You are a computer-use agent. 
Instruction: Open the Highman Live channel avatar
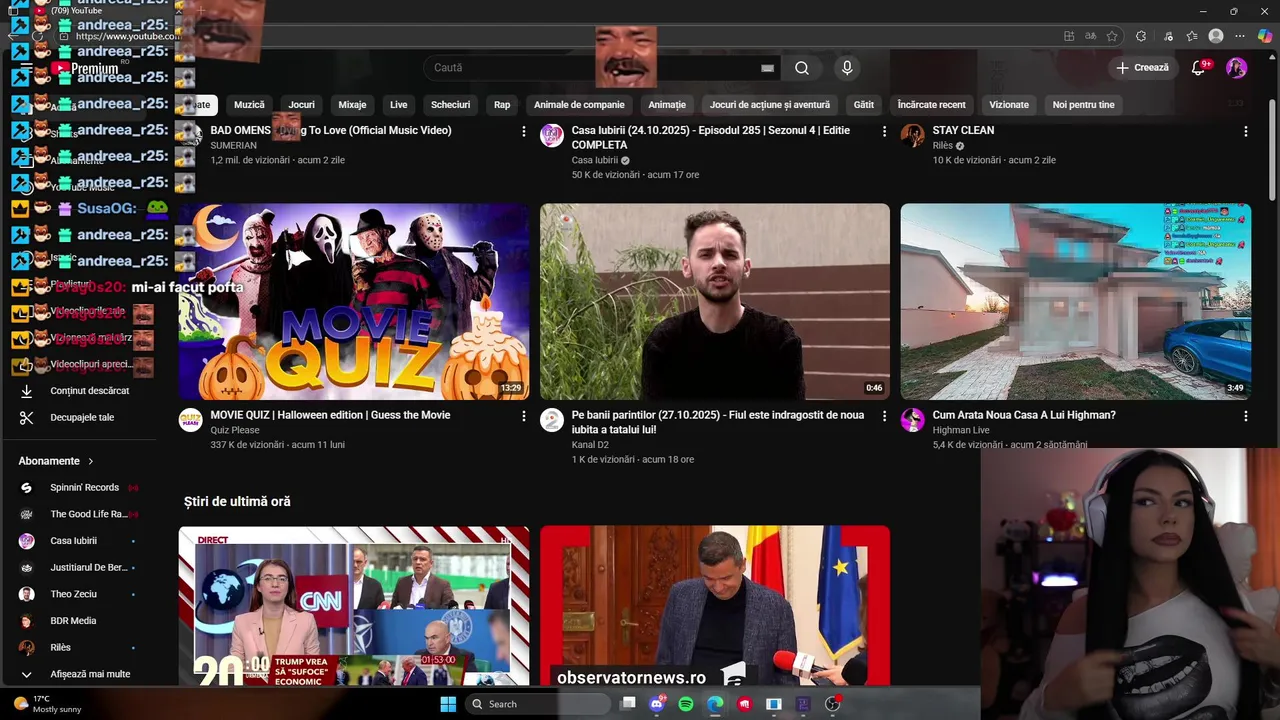point(912,420)
